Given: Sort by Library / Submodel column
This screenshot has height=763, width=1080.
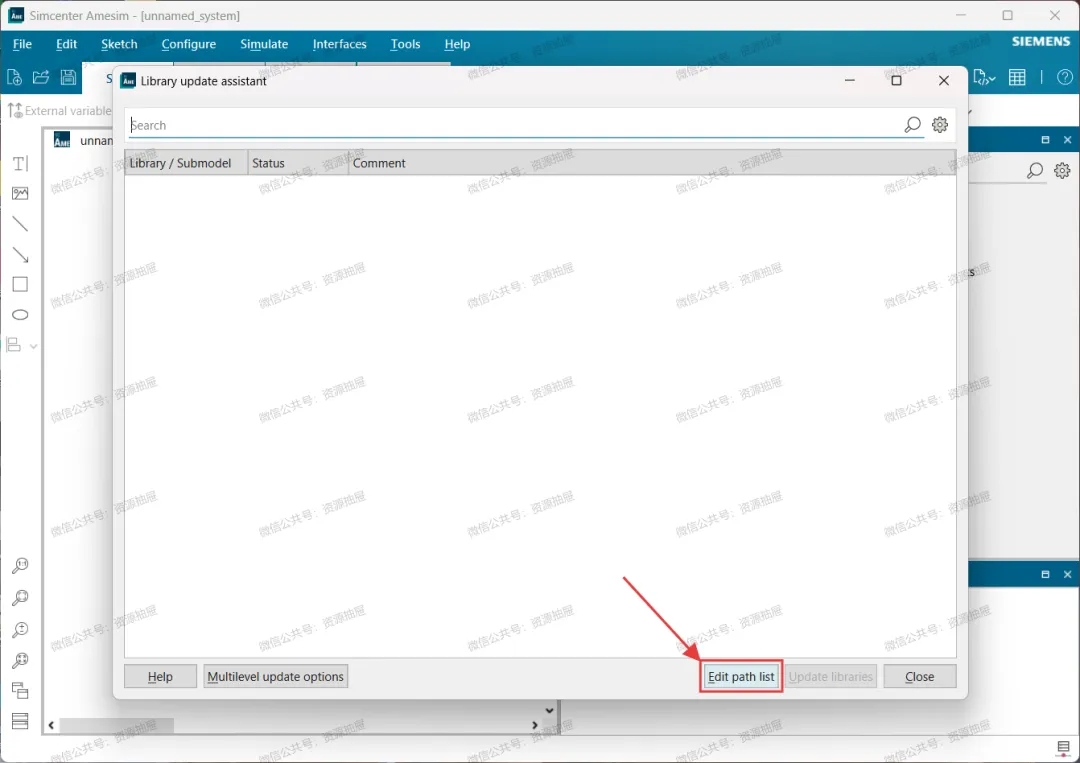Looking at the screenshot, I should tap(186, 163).
